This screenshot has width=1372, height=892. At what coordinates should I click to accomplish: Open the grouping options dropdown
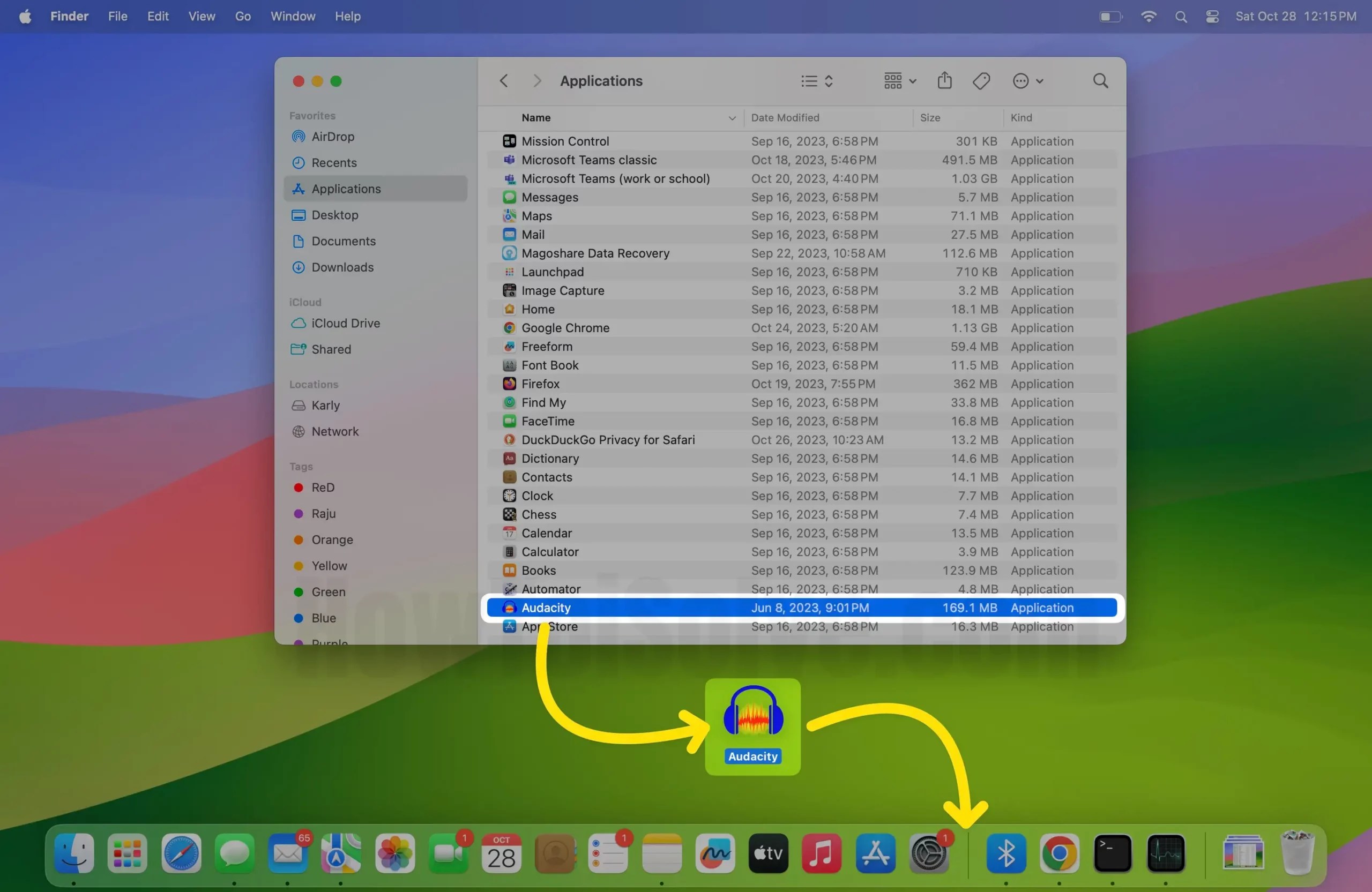(898, 81)
